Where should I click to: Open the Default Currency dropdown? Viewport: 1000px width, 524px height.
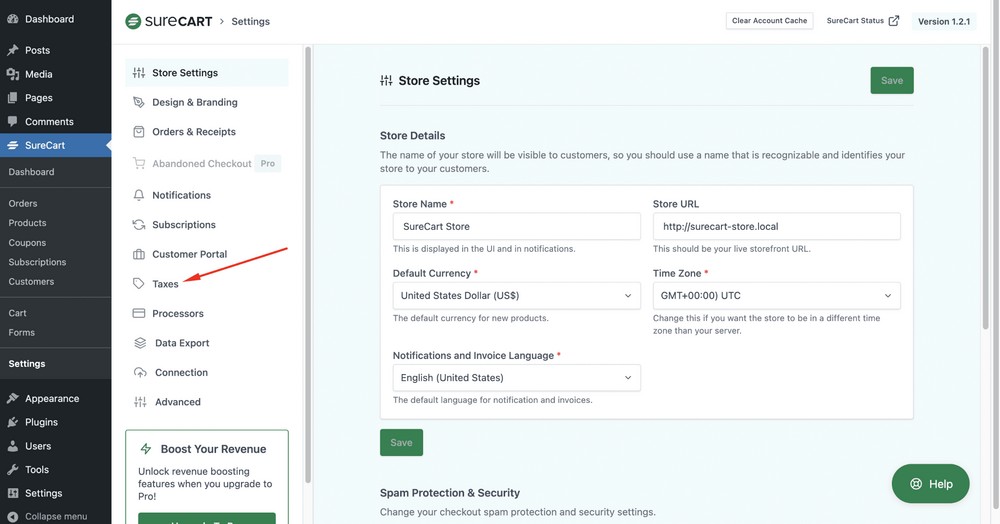(x=516, y=296)
